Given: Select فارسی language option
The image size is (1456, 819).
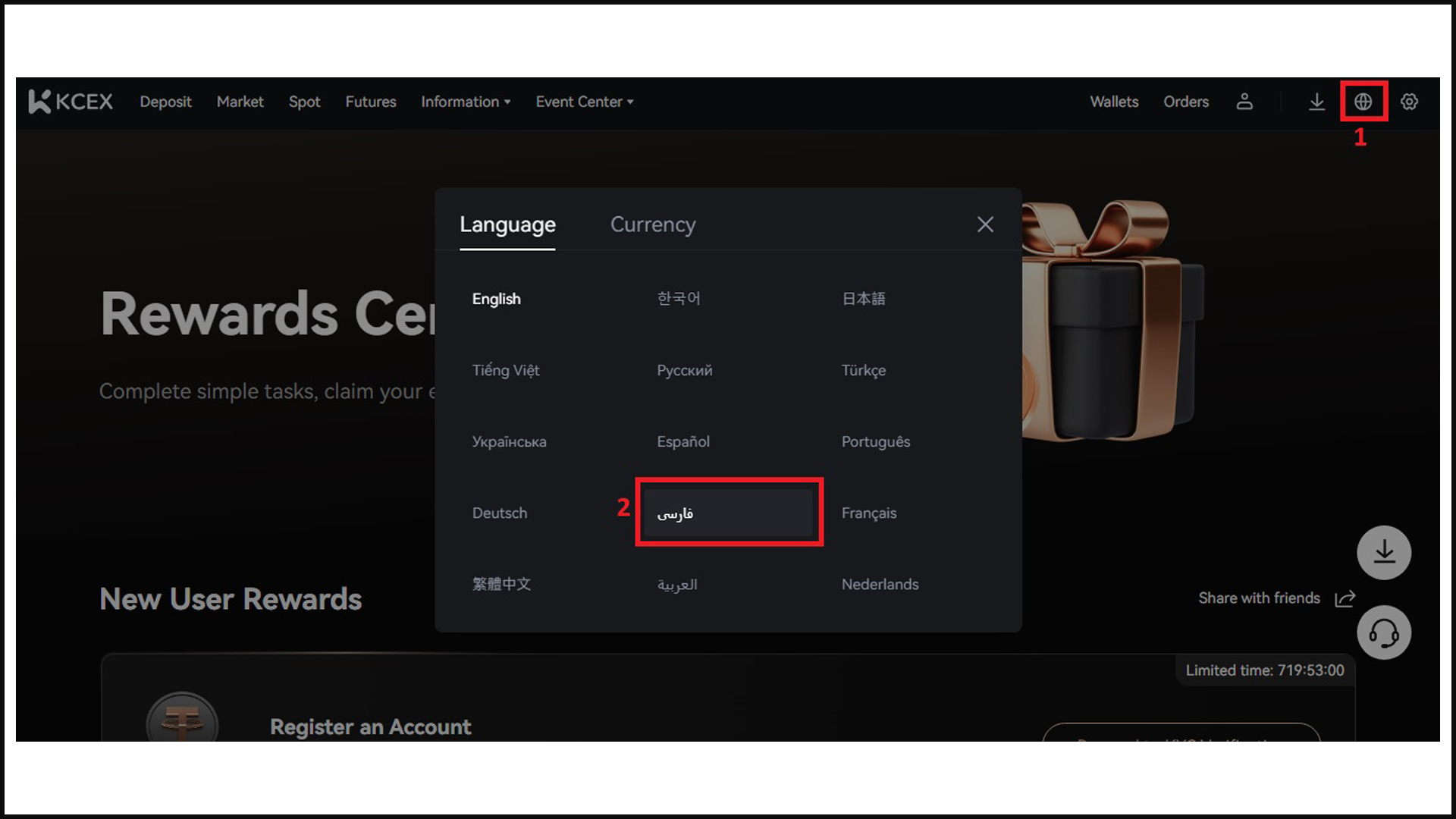Looking at the screenshot, I should click(x=729, y=513).
